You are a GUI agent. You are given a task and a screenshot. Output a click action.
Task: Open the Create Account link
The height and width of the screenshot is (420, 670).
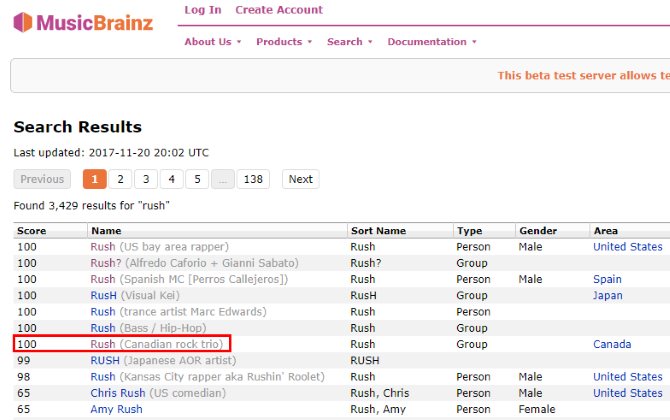[x=279, y=10]
